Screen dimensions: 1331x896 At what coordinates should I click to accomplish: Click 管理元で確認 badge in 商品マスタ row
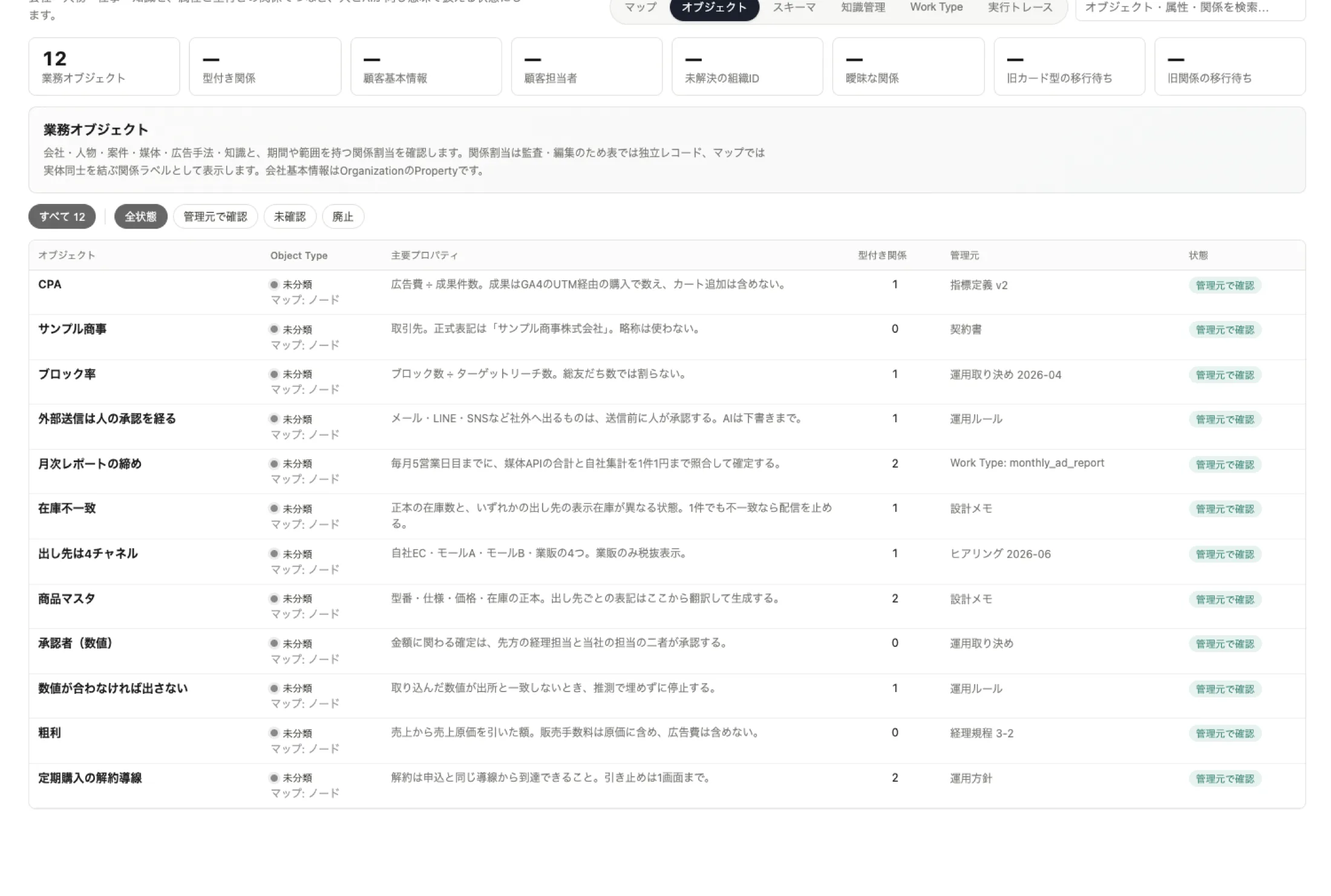(1225, 599)
